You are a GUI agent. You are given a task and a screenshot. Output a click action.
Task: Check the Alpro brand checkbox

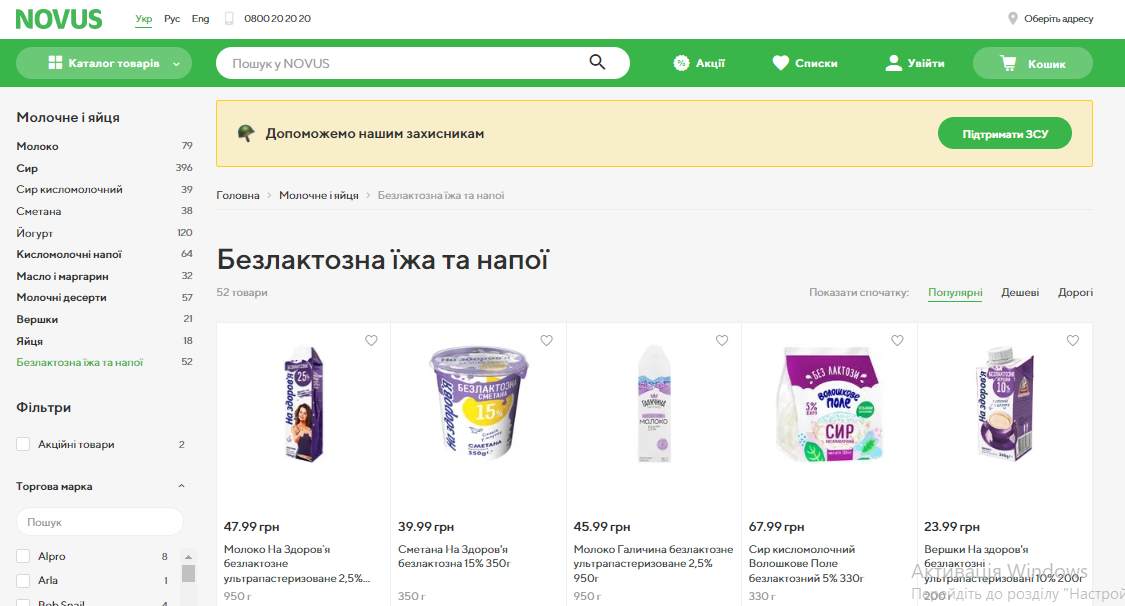tap(23, 556)
